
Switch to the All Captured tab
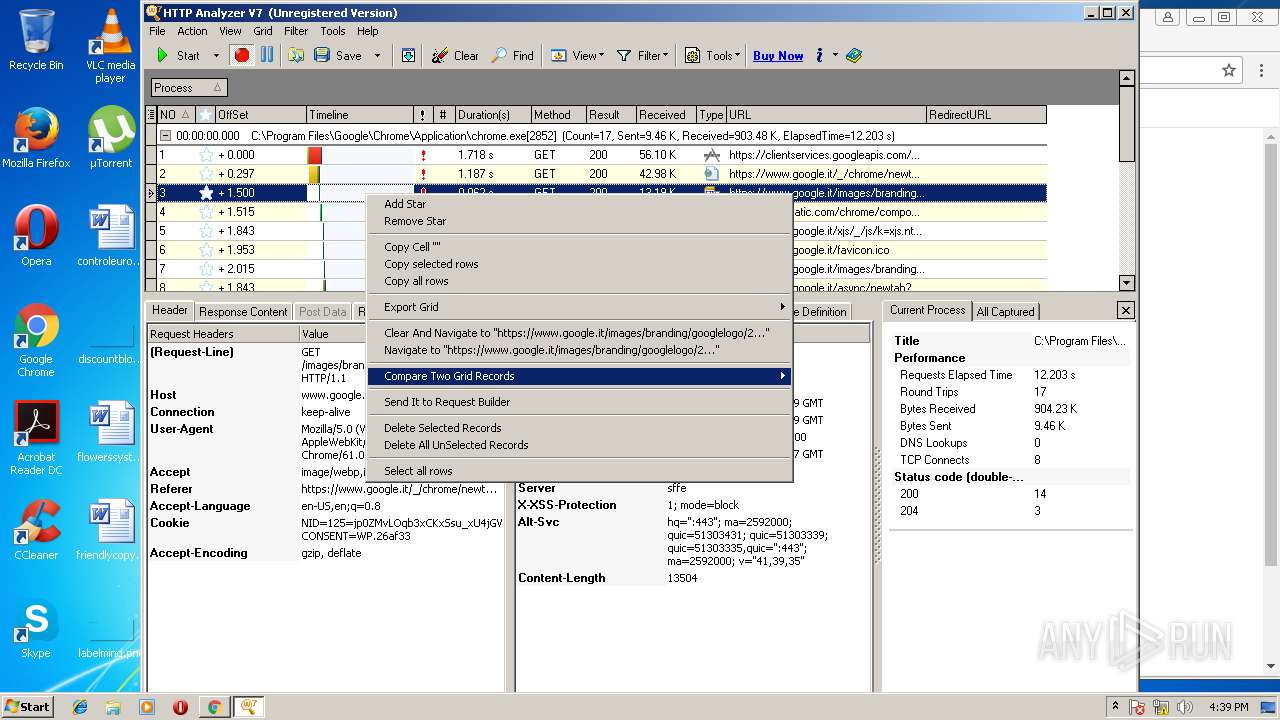click(1005, 312)
